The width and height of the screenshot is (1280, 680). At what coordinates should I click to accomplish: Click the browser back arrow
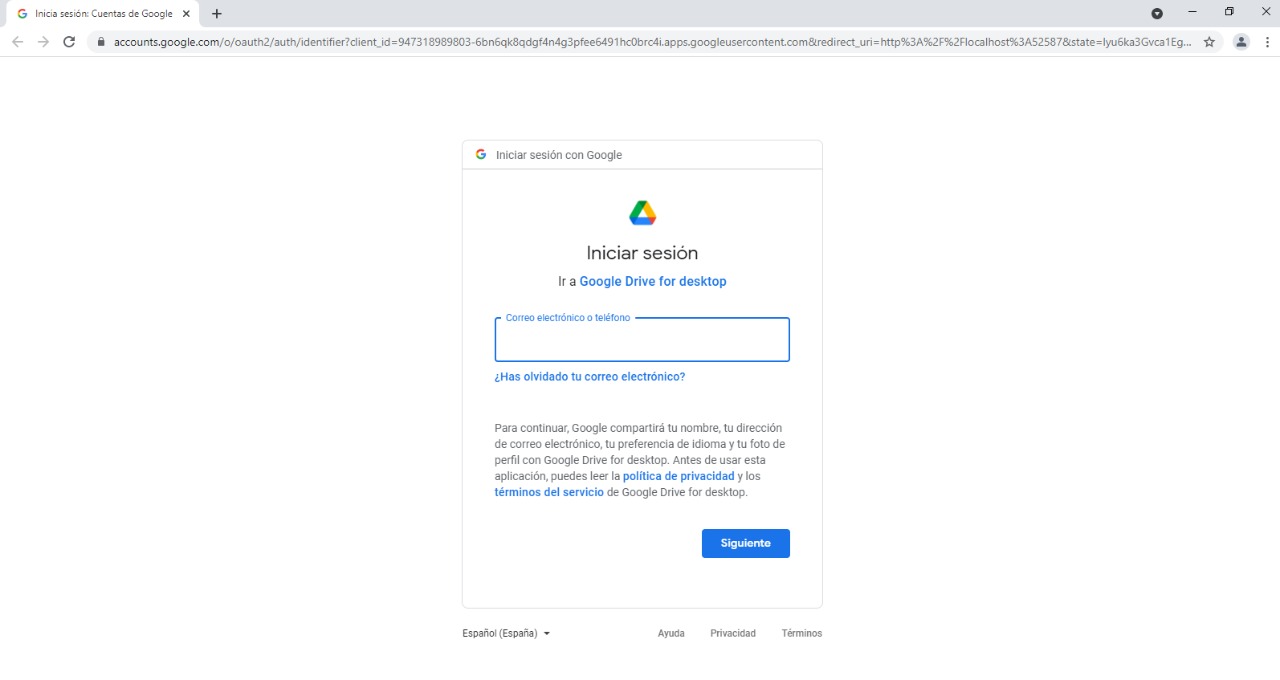point(17,42)
